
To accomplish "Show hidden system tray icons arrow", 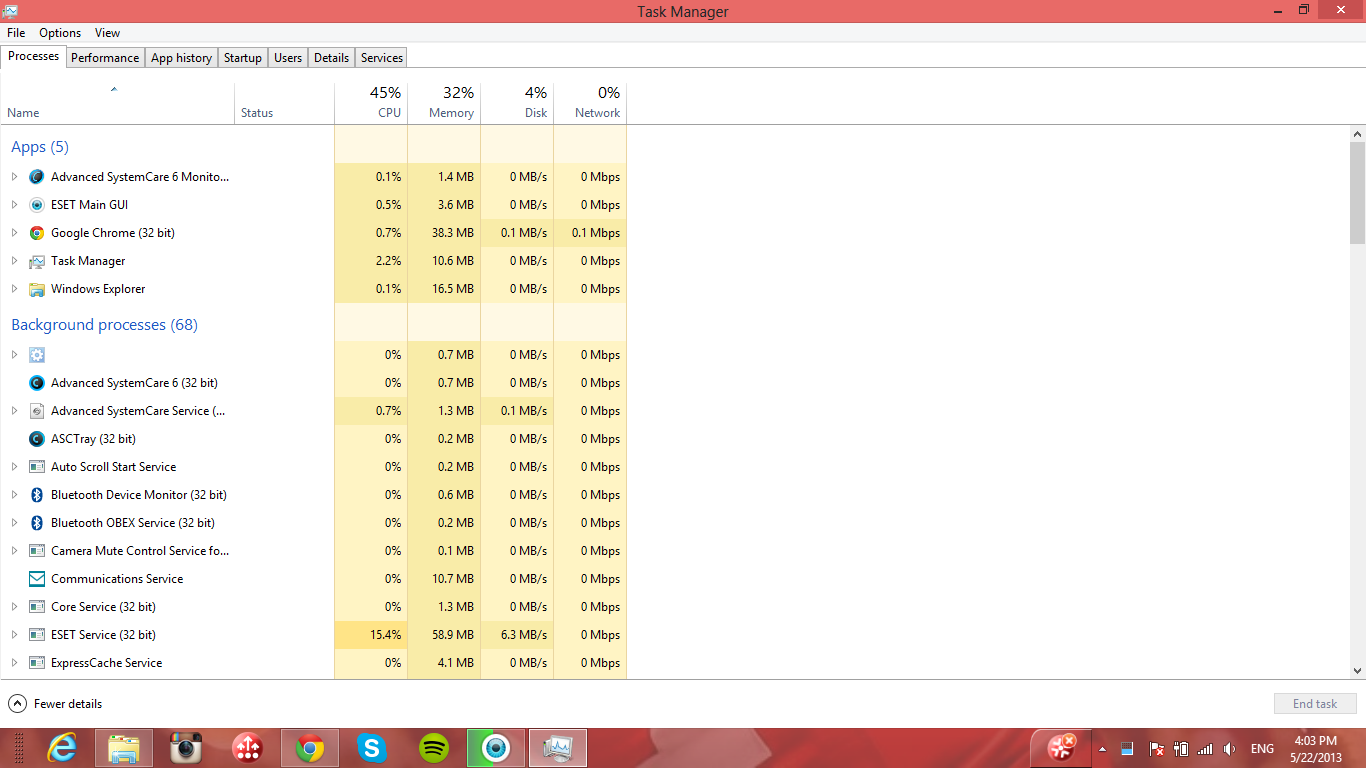I will point(1102,749).
